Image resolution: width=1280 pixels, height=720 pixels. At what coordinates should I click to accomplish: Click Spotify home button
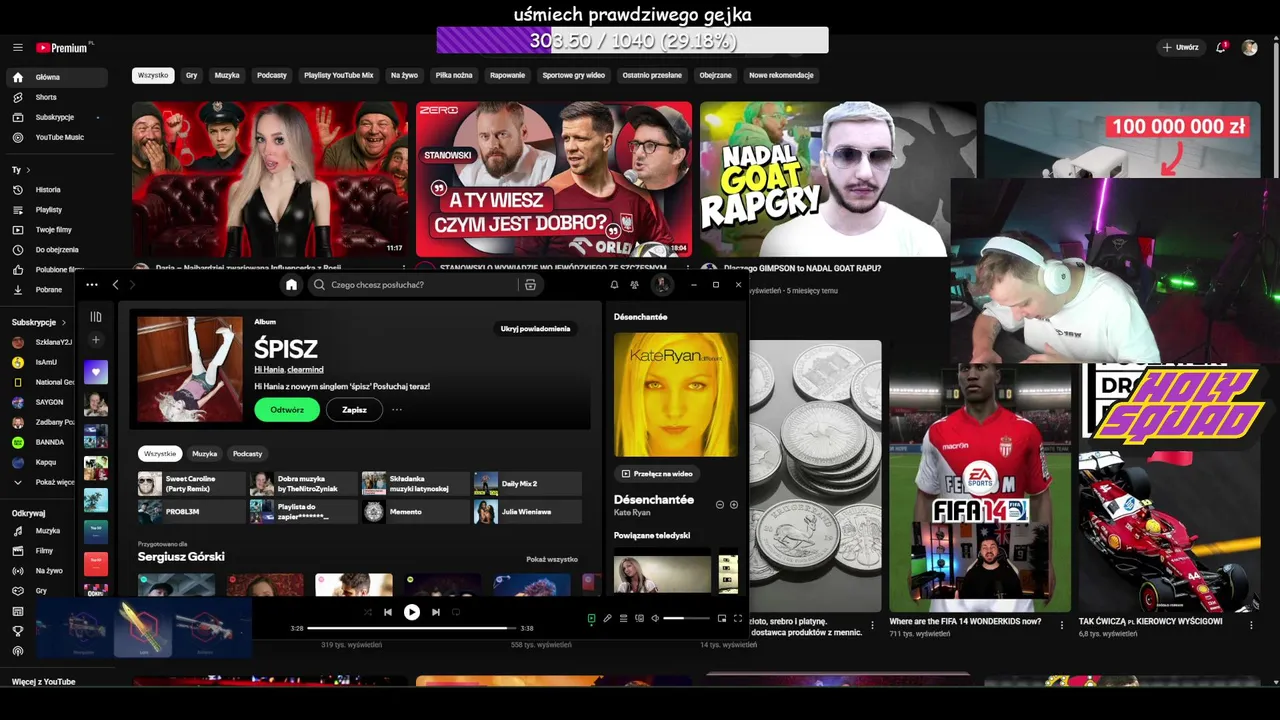click(291, 285)
